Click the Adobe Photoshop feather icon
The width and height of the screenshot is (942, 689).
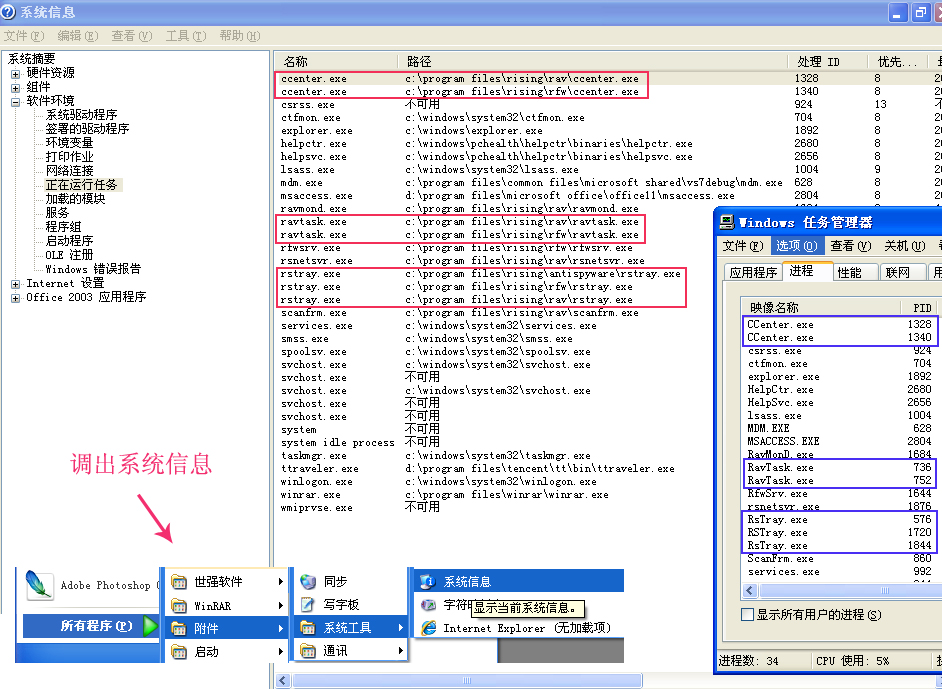click(x=40, y=584)
